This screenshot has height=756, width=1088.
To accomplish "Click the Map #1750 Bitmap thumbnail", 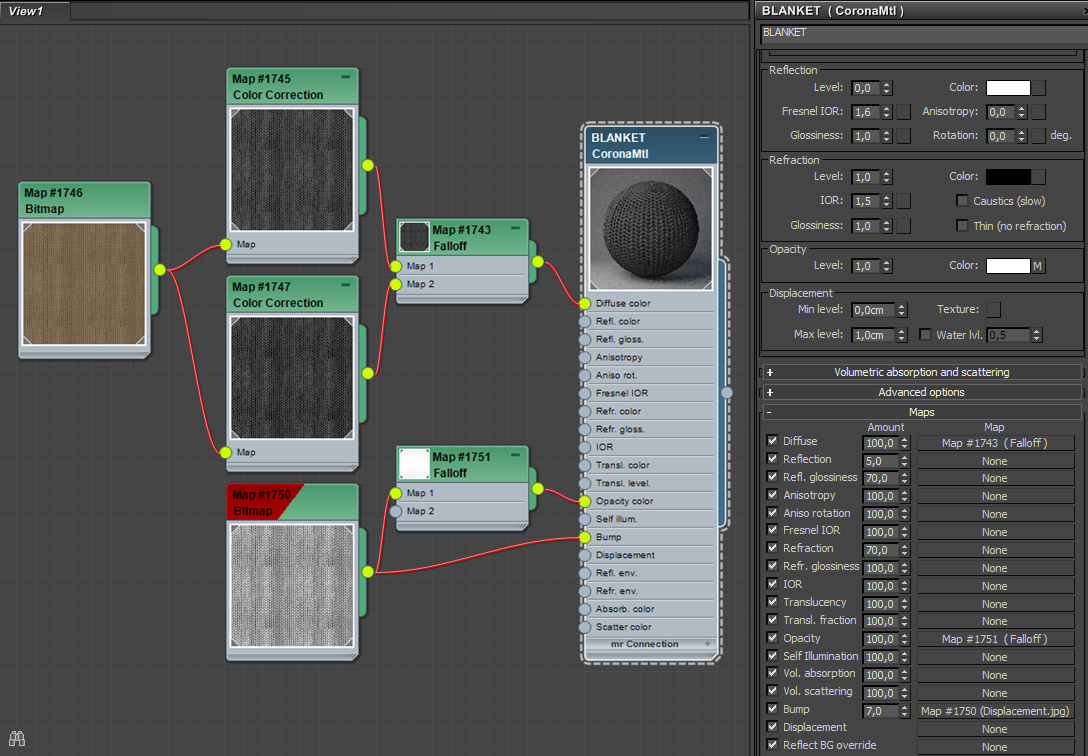I will point(292,585).
